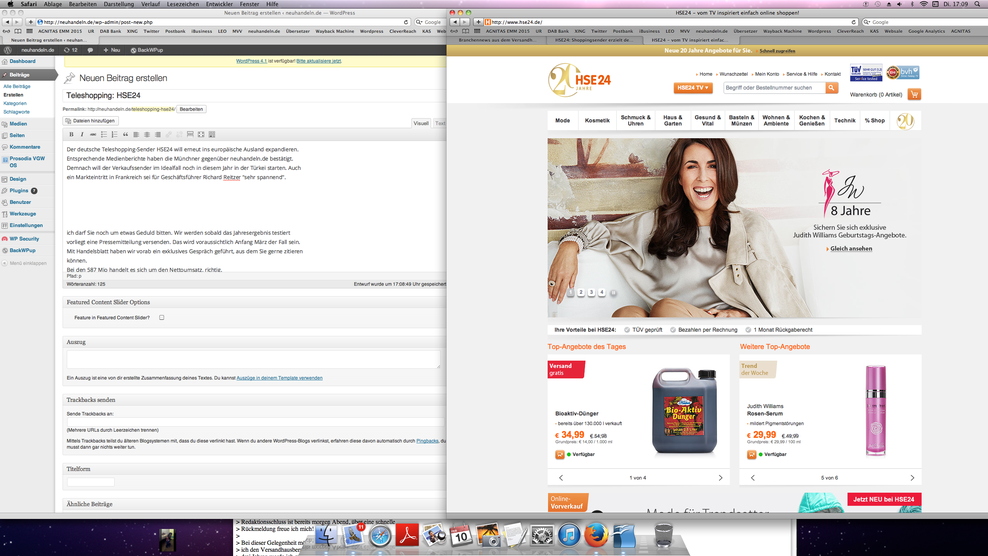This screenshot has width=988, height=556.
Task: Follow the Bitte aktualisiere jetzt link
Action: (319, 61)
